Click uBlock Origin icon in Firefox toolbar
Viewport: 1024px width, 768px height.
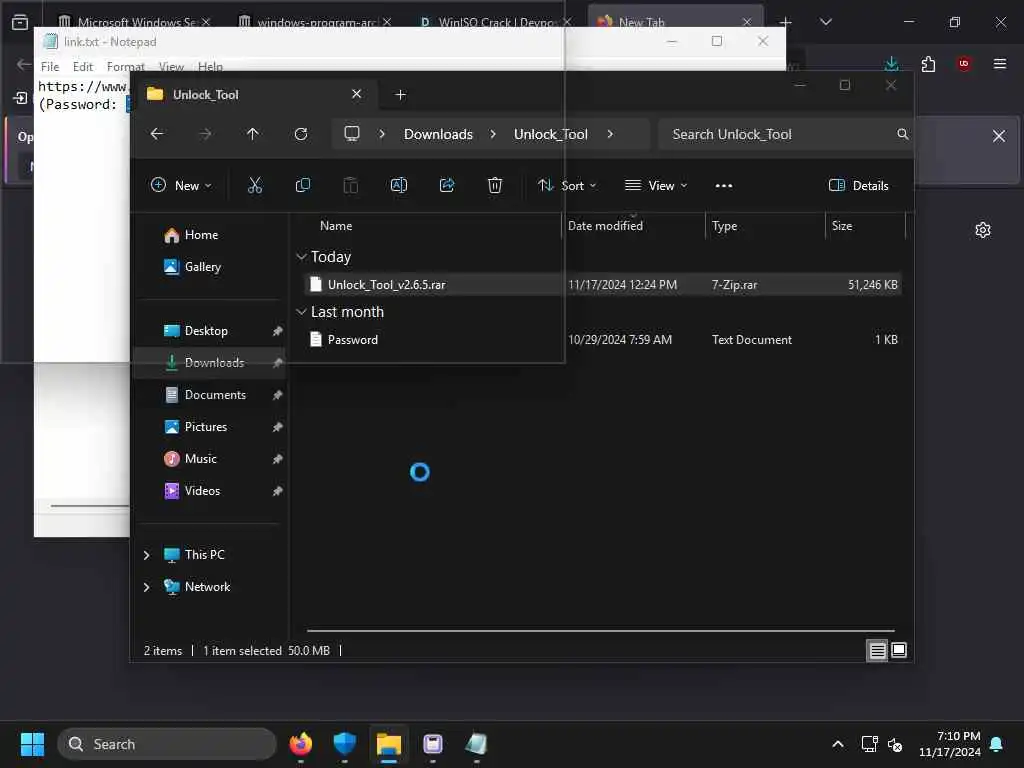tap(963, 63)
